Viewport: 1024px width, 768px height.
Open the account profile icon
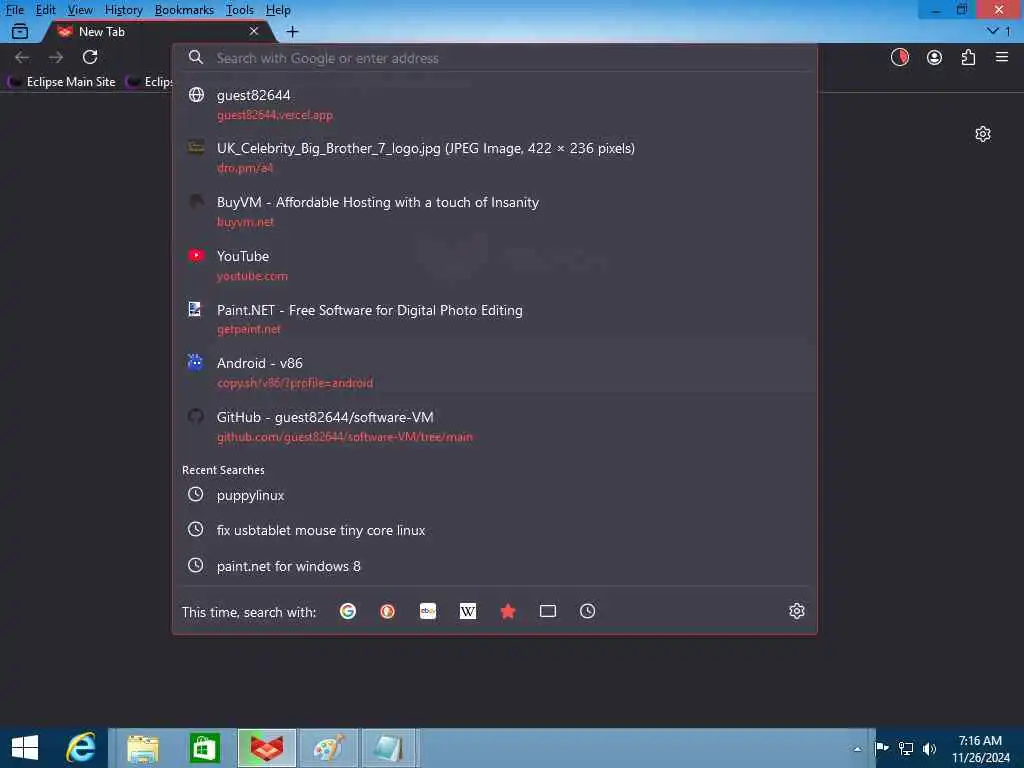click(935, 57)
